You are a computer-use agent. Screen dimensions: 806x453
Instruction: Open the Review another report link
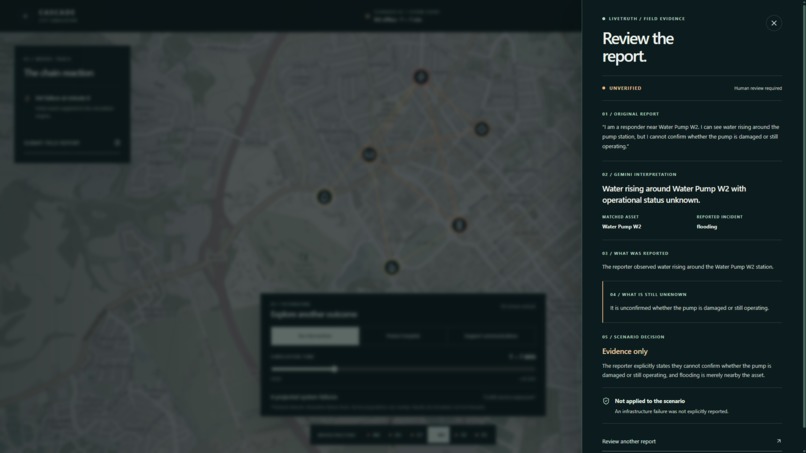click(x=691, y=441)
